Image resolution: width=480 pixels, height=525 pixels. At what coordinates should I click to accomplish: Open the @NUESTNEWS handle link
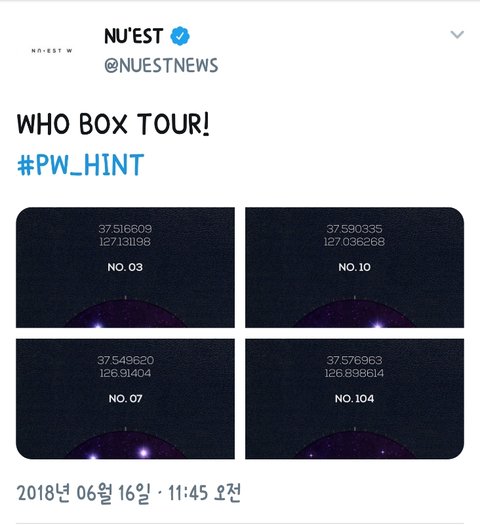pyautogui.click(x=161, y=66)
